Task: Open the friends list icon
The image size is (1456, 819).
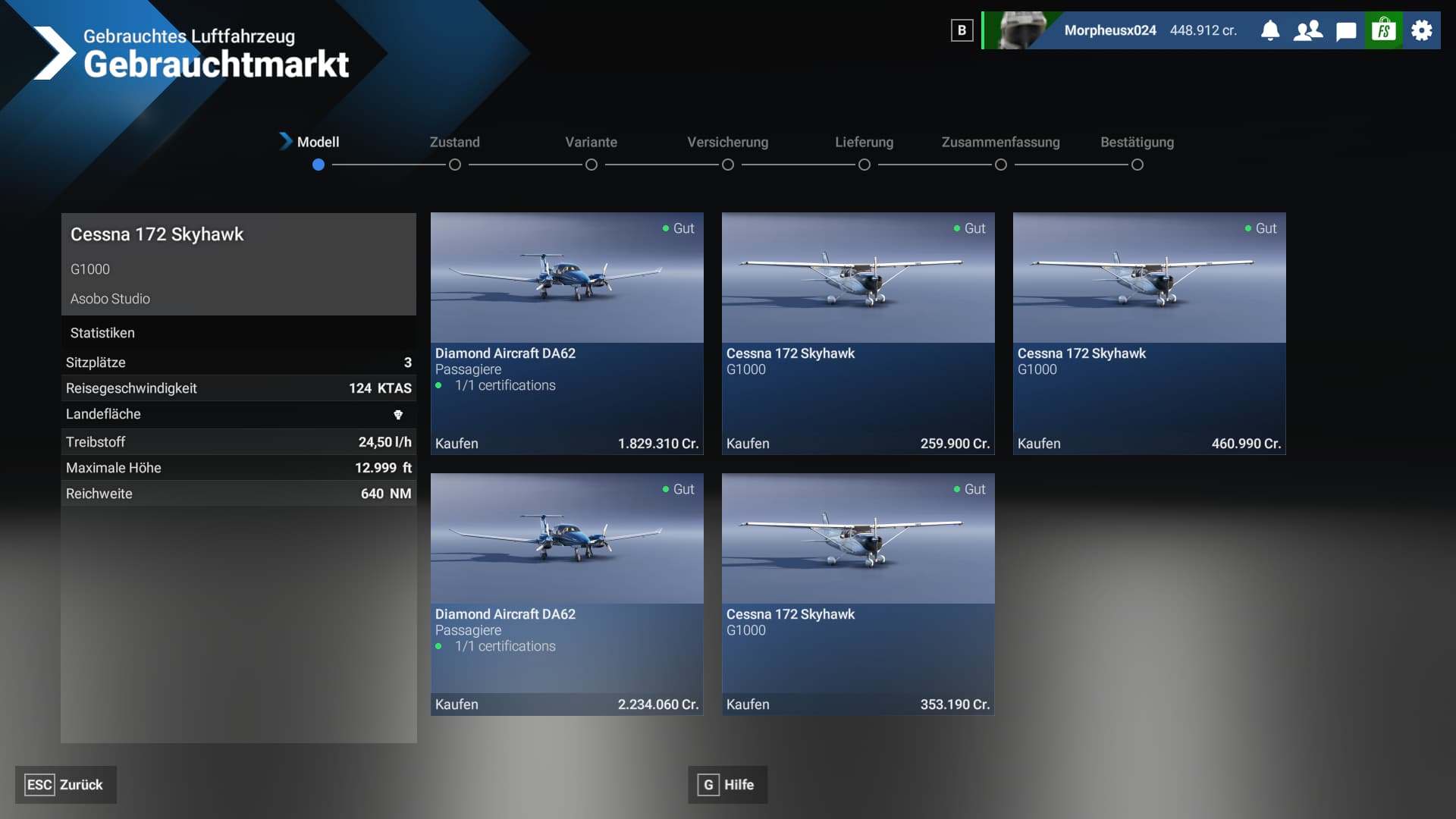Action: point(1308,30)
